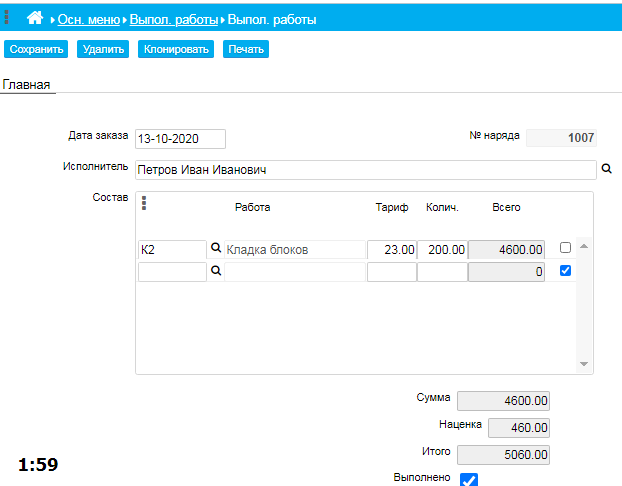
Task: Click the Дата заказа date field
Action: pyautogui.click(x=180, y=139)
